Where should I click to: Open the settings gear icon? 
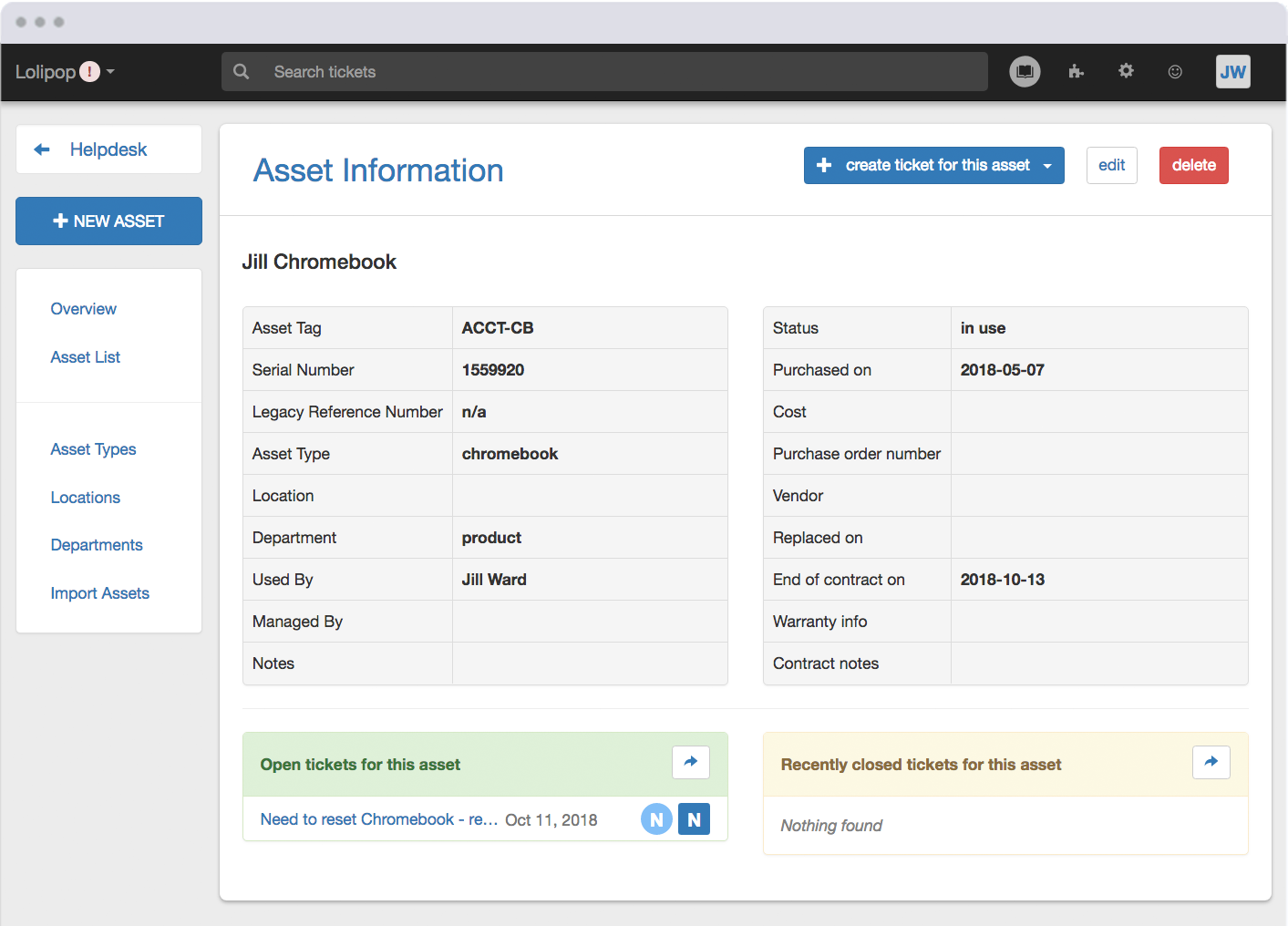tap(1126, 71)
